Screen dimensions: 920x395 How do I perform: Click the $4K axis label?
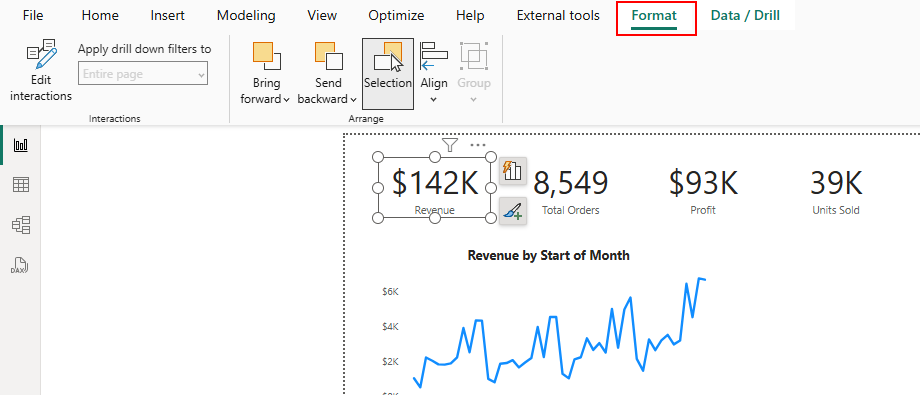click(390, 326)
